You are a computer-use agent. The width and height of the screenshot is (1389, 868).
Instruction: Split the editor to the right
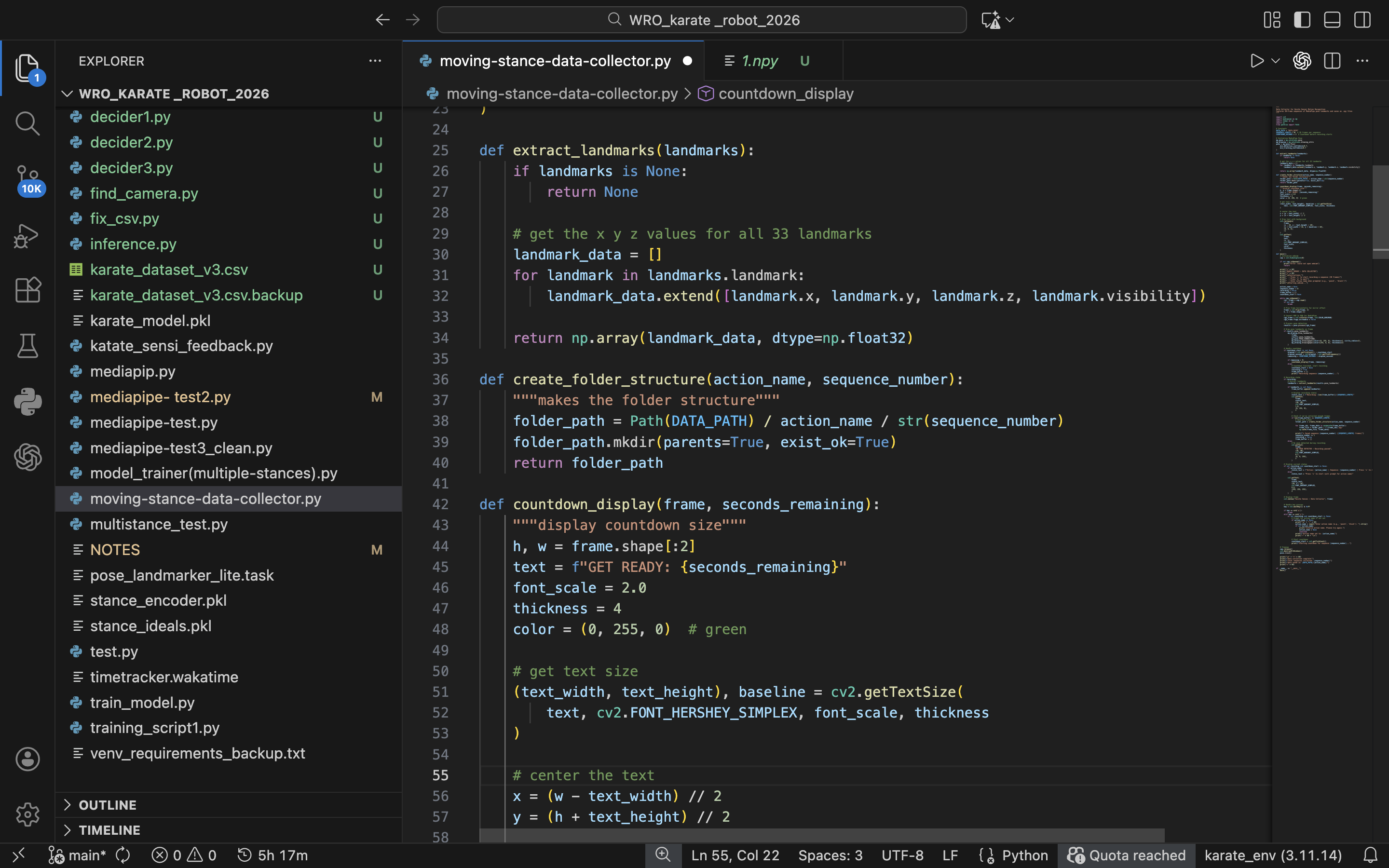point(1332,61)
